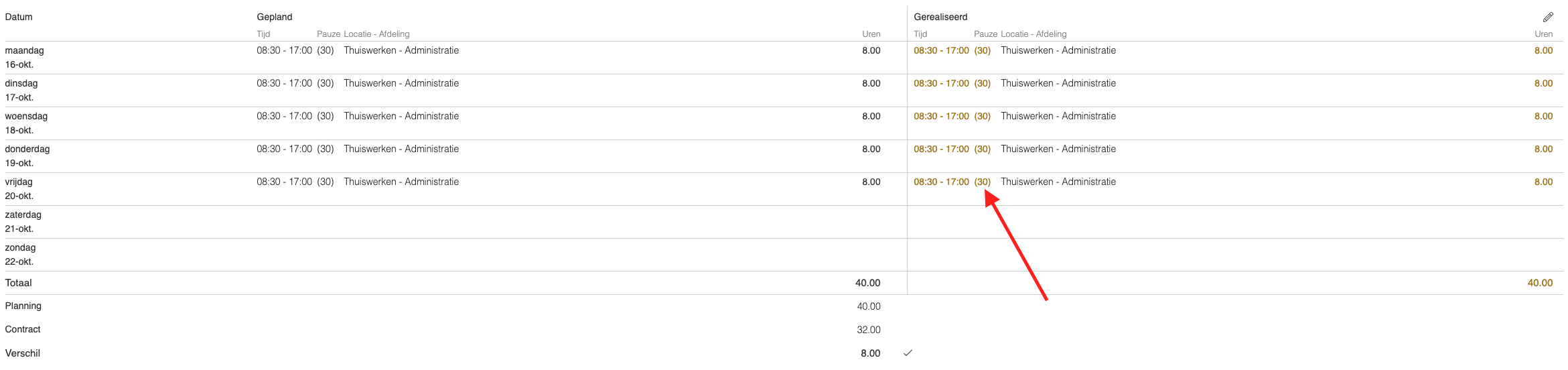
Task: Click Friday's realized pause value (30)
Action: tap(983, 182)
